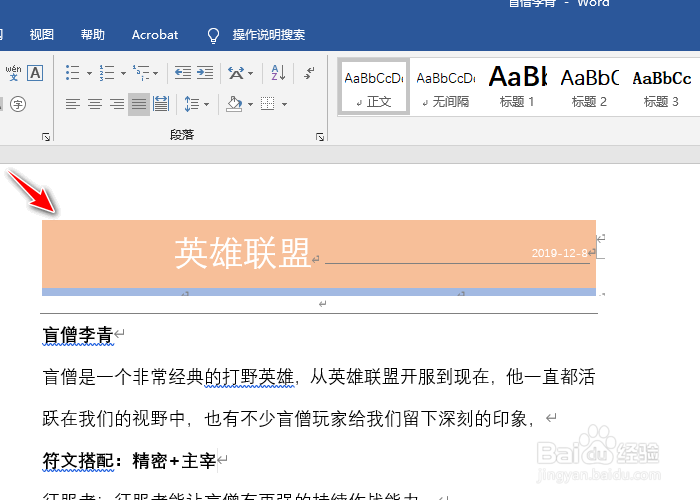700x500 pixels.
Task: Click the underlined words 打野英雄
Action: click(x=258, y=377)
